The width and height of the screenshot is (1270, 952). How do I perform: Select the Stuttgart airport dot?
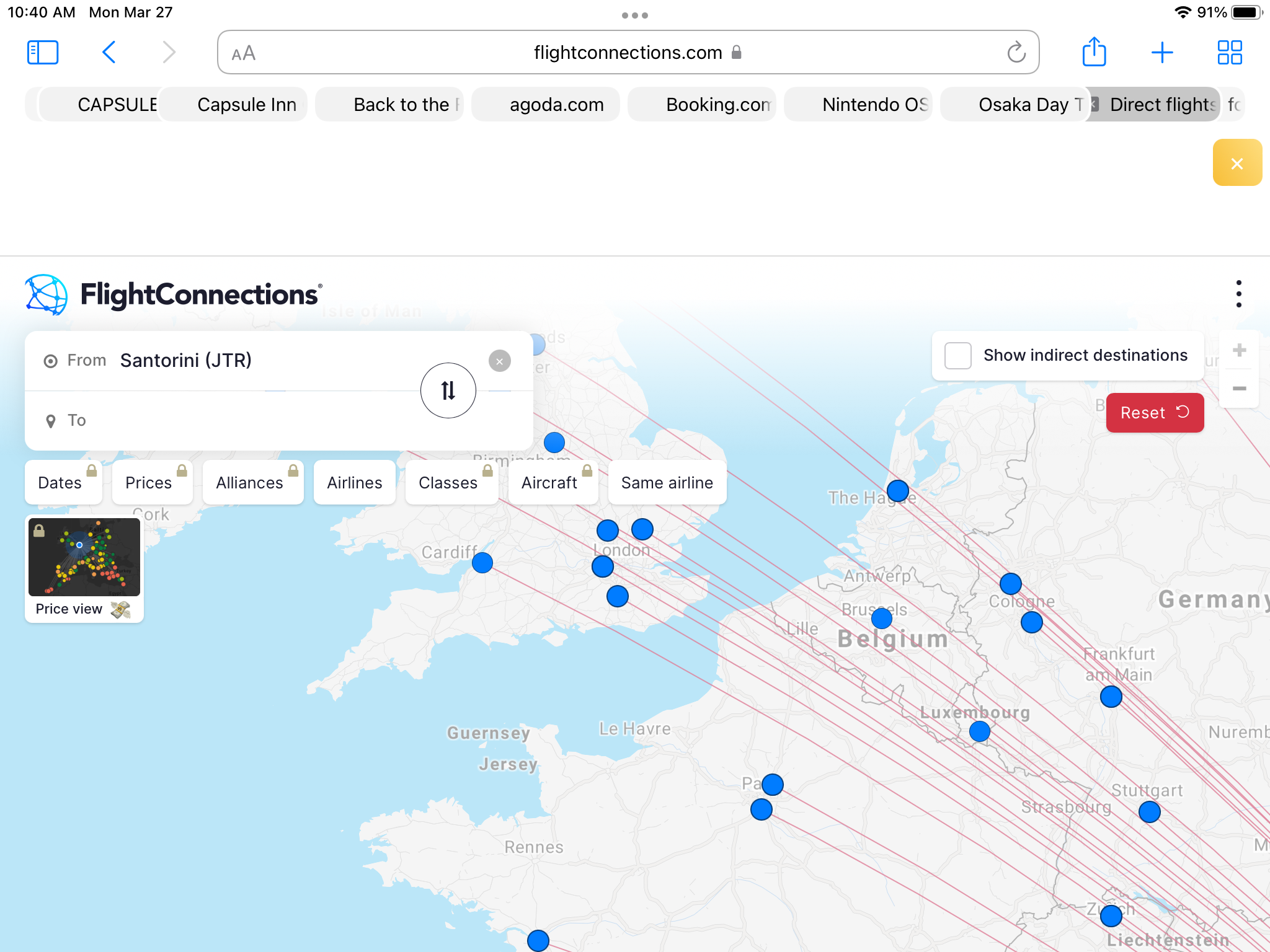[x=1150, y=812]
